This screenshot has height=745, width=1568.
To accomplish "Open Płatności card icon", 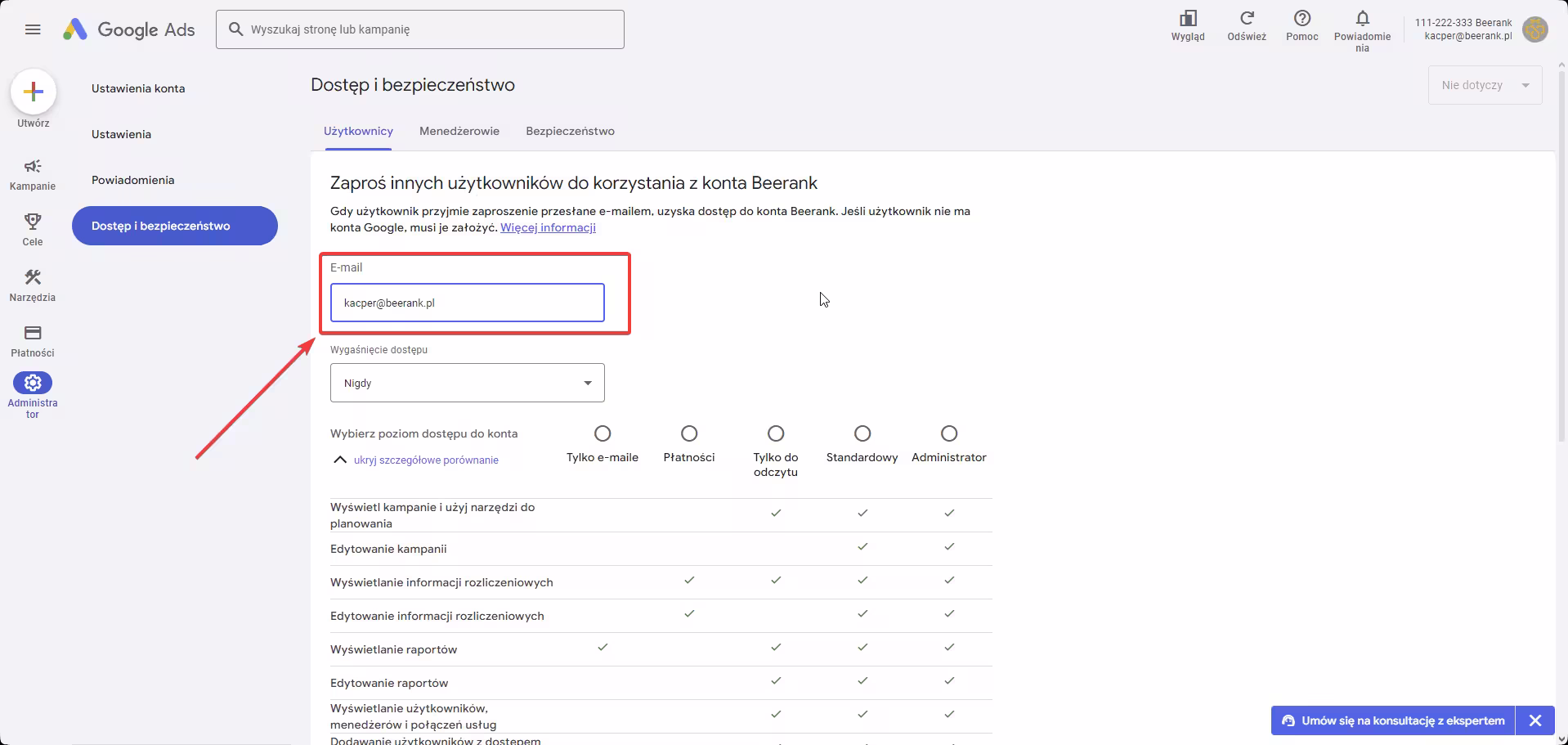I will click(x=33, y=333).
